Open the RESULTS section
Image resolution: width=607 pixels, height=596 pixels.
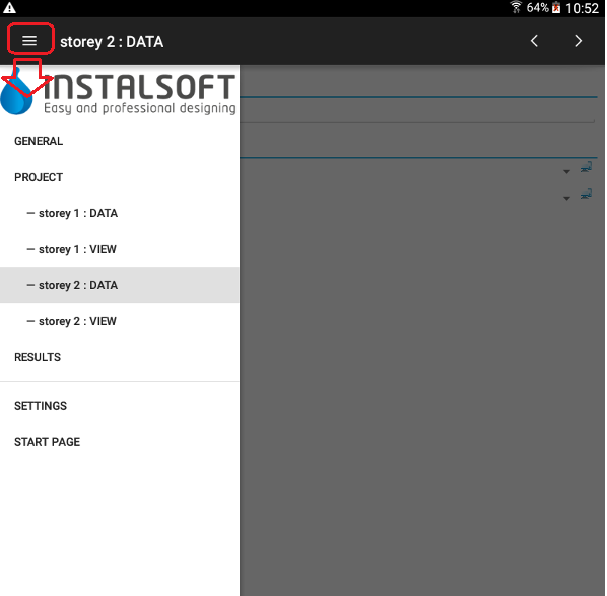pyautogui.click(x=38, y=358)
